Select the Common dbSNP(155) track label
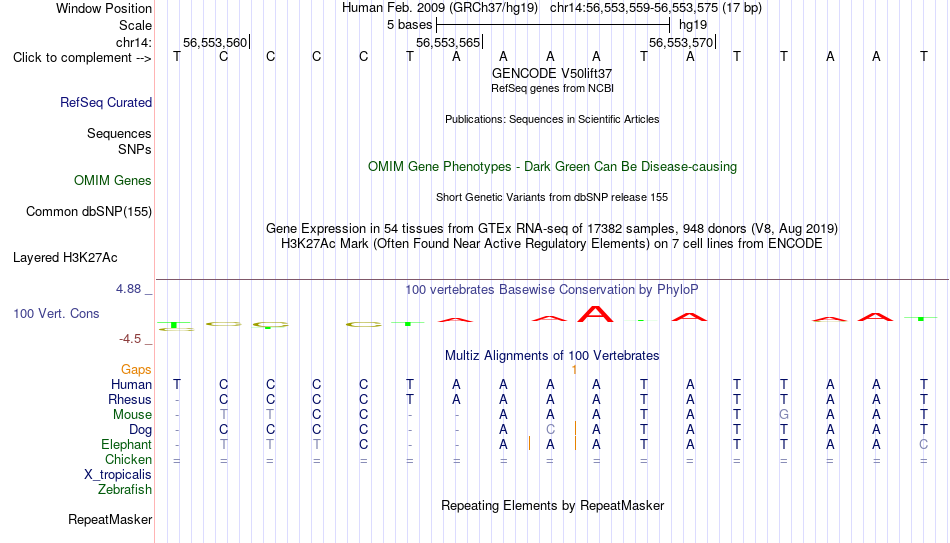The width and height of the screenshot is (950, 543). coord(88,212)
